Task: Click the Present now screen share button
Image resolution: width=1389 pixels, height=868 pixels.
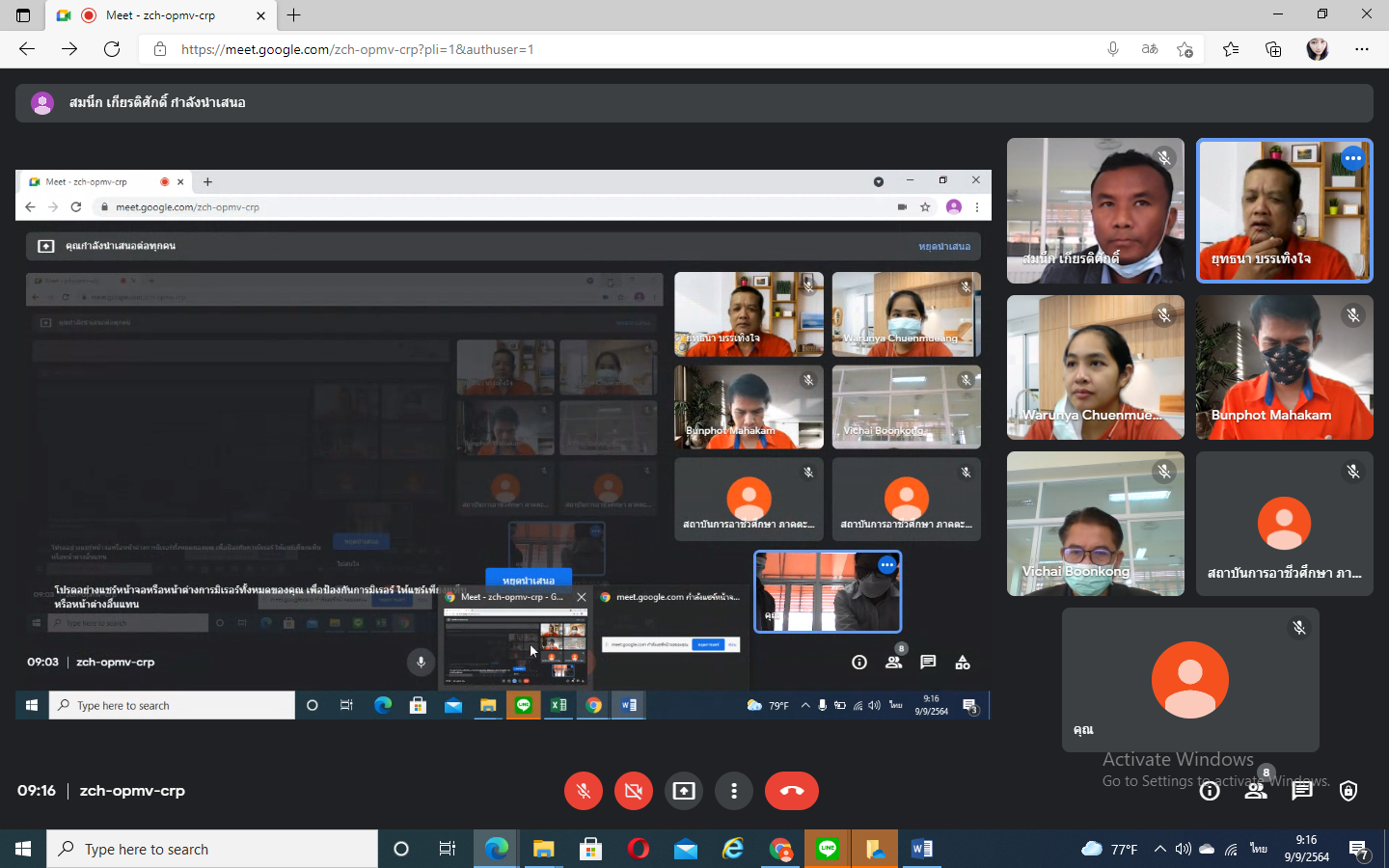Action: (x=684, y=791)
